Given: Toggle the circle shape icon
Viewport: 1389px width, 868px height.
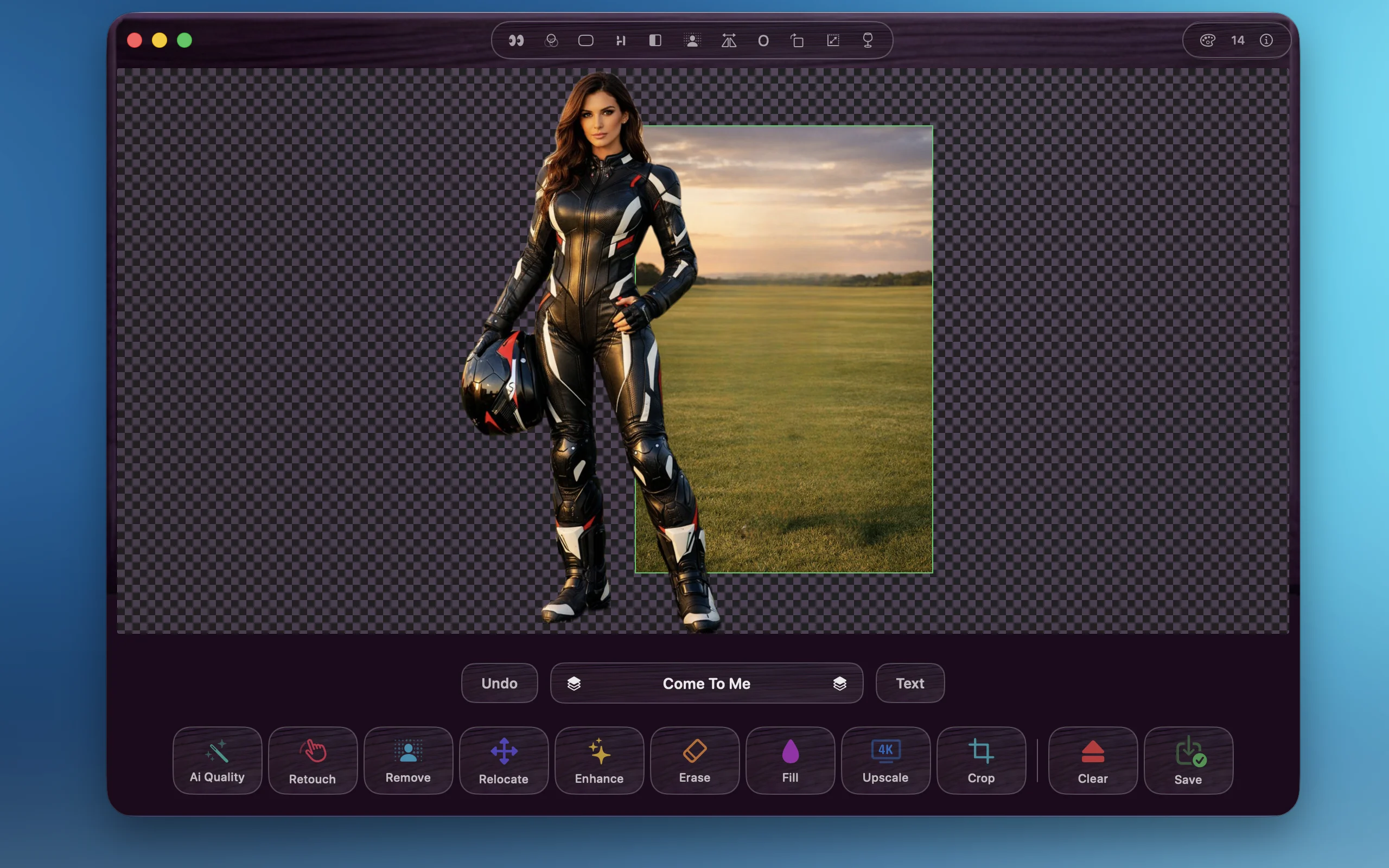Looking at the screenshot, I should [x=763, y=40].
